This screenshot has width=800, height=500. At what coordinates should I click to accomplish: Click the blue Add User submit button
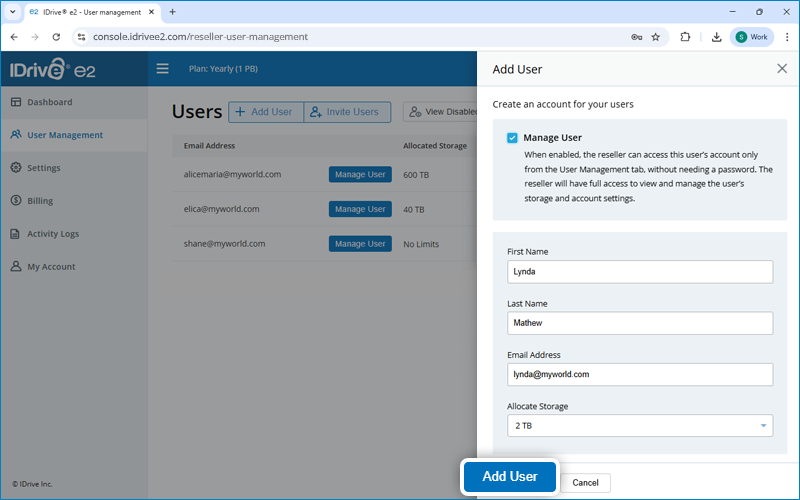point(509,477)
